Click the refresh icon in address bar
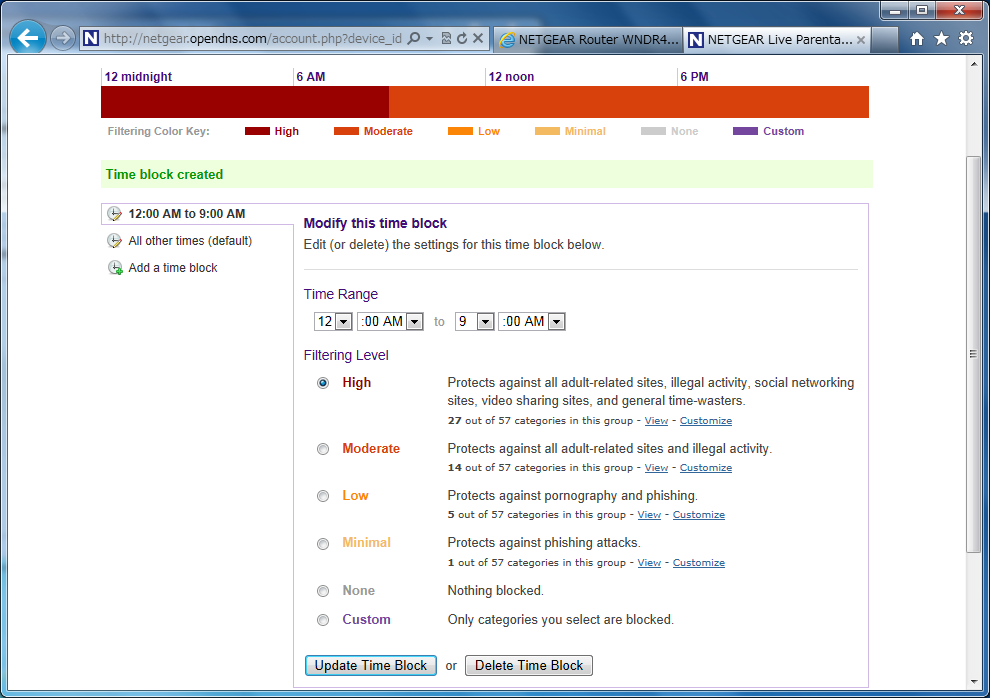Screen dimensions: 990x698 pos(461,39)
